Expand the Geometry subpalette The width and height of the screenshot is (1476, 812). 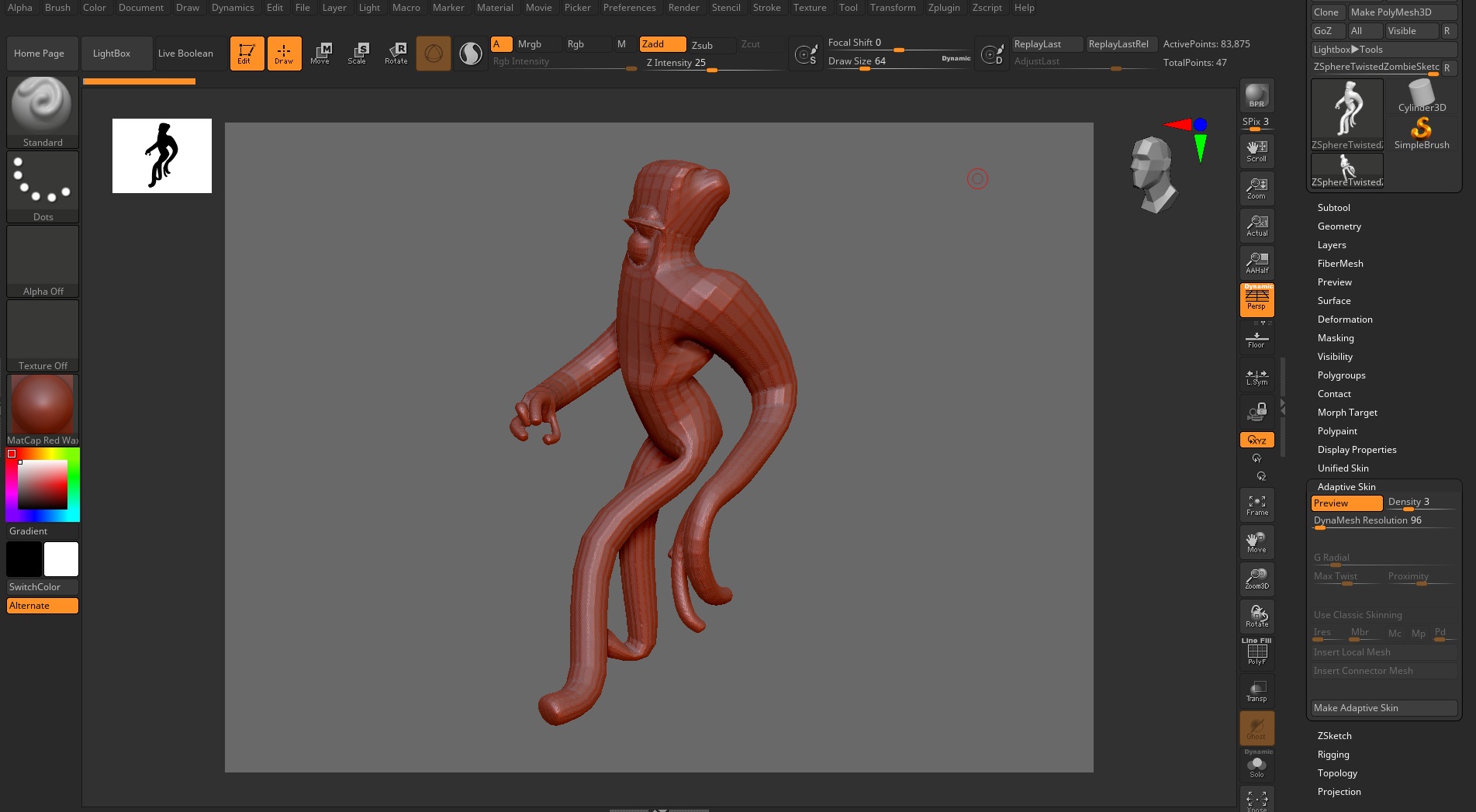click(1339, 226)
